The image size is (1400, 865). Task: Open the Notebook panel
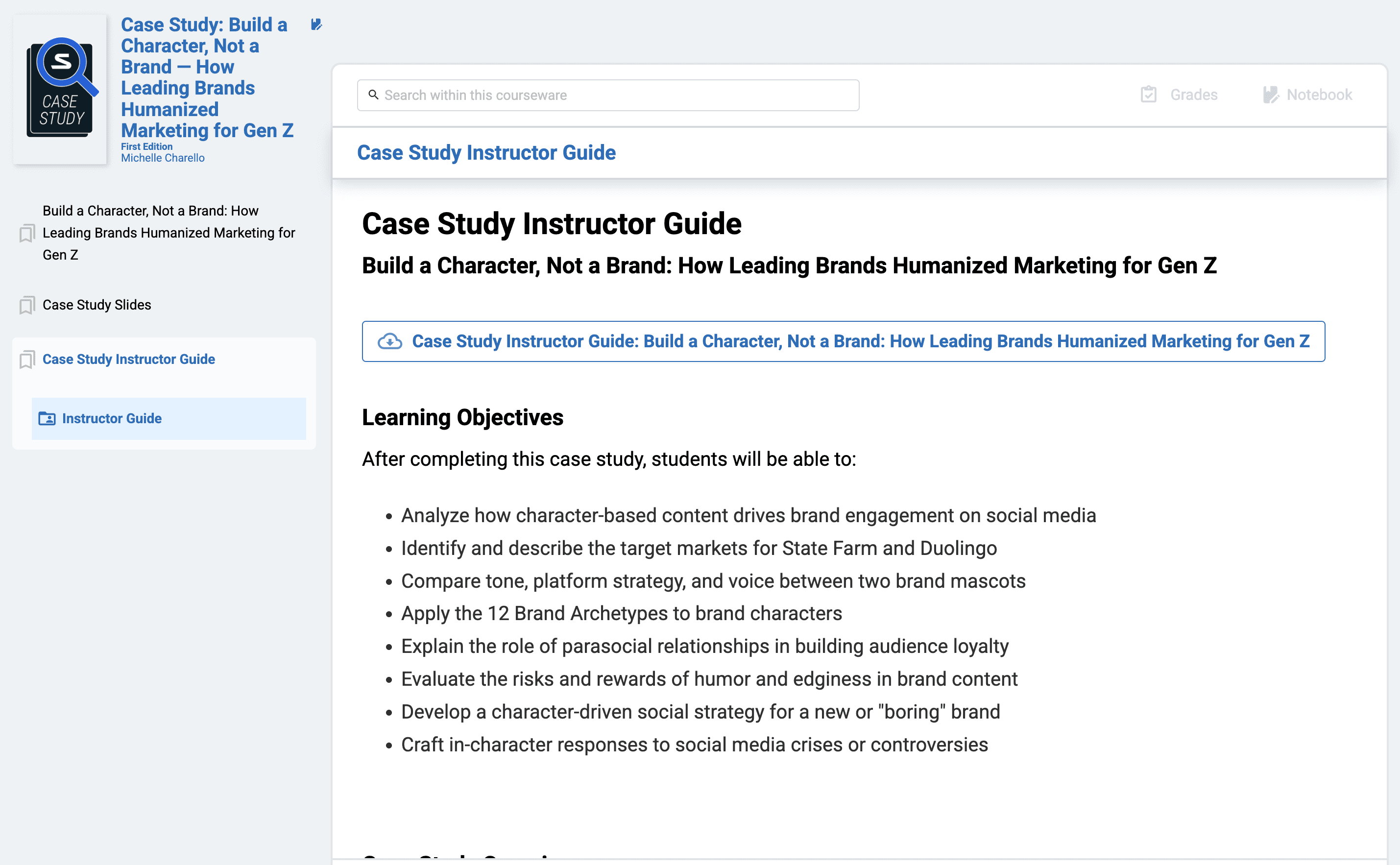pos(1319,95)
